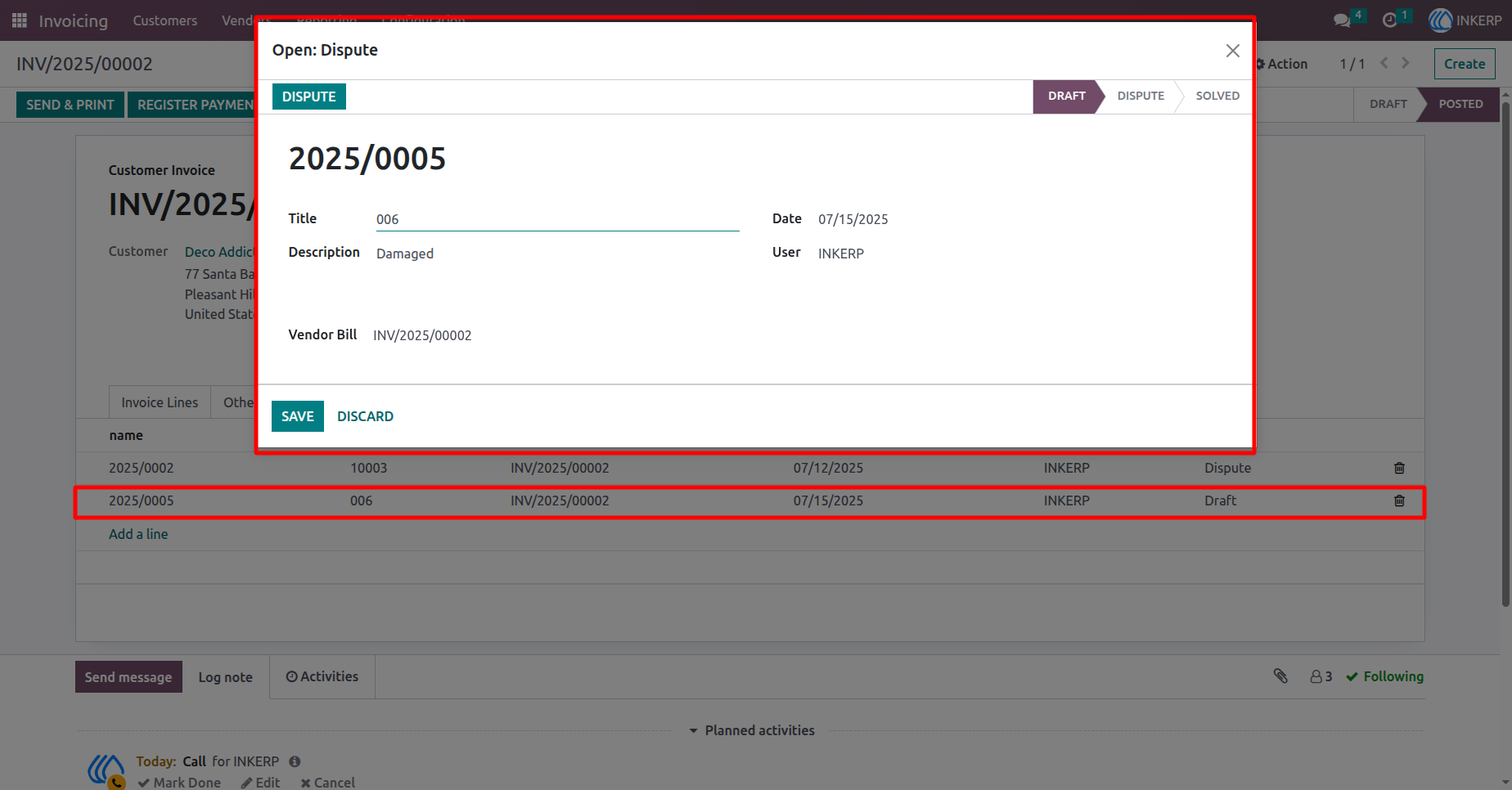Select the DRAFT stage in dialog statusbar
This screenshot has width=1512, height=790.
(x=1066, y=96)
